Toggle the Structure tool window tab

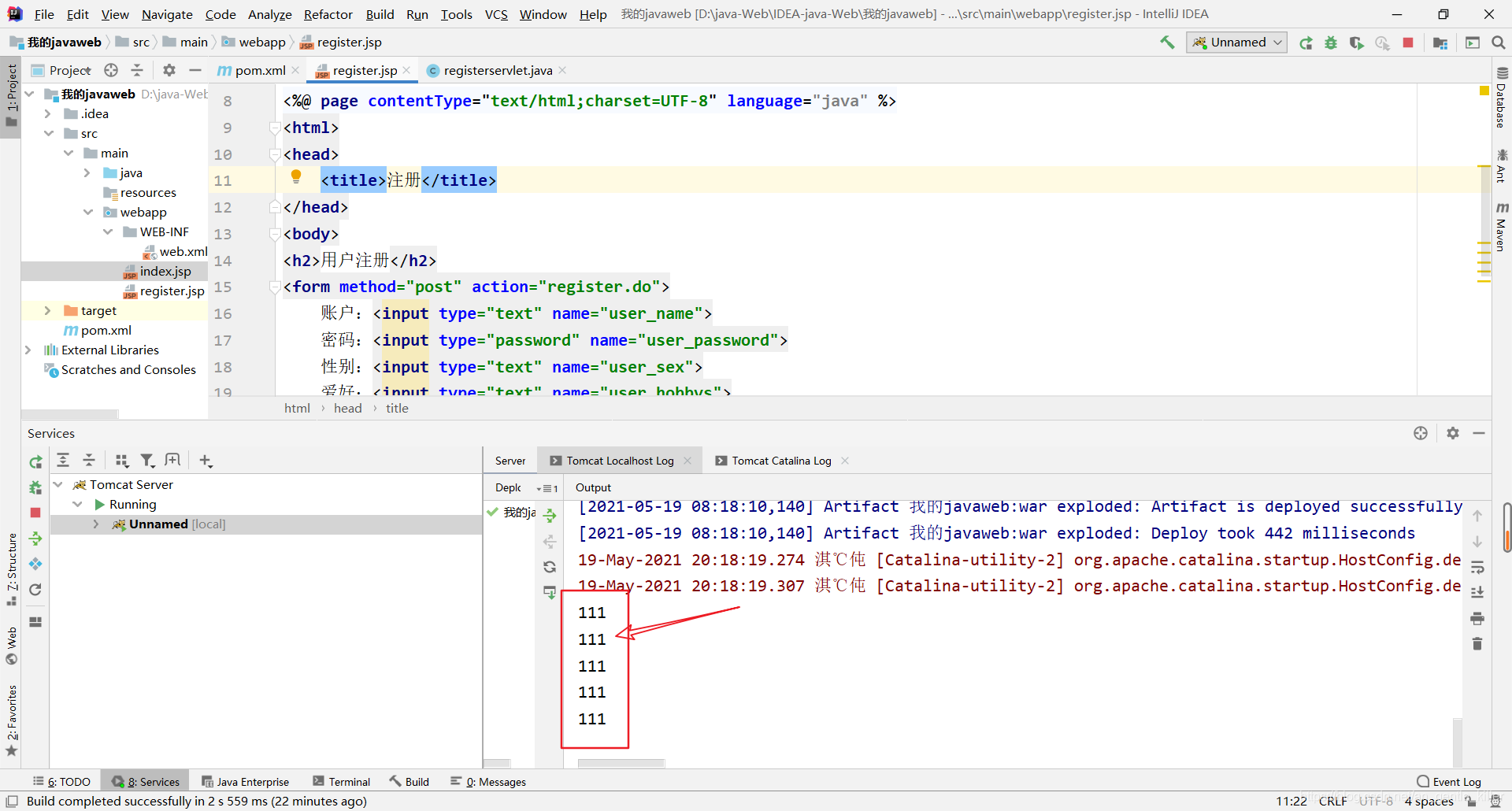click(x=11, y=568)
